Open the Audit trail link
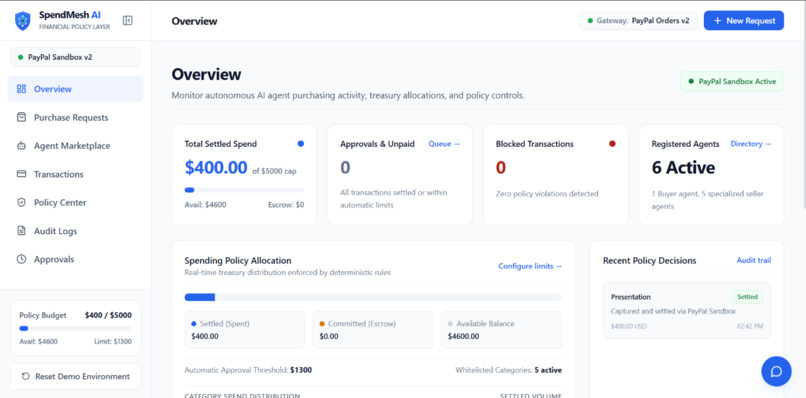This screenshot has width=806, height=398. (754, 261)
